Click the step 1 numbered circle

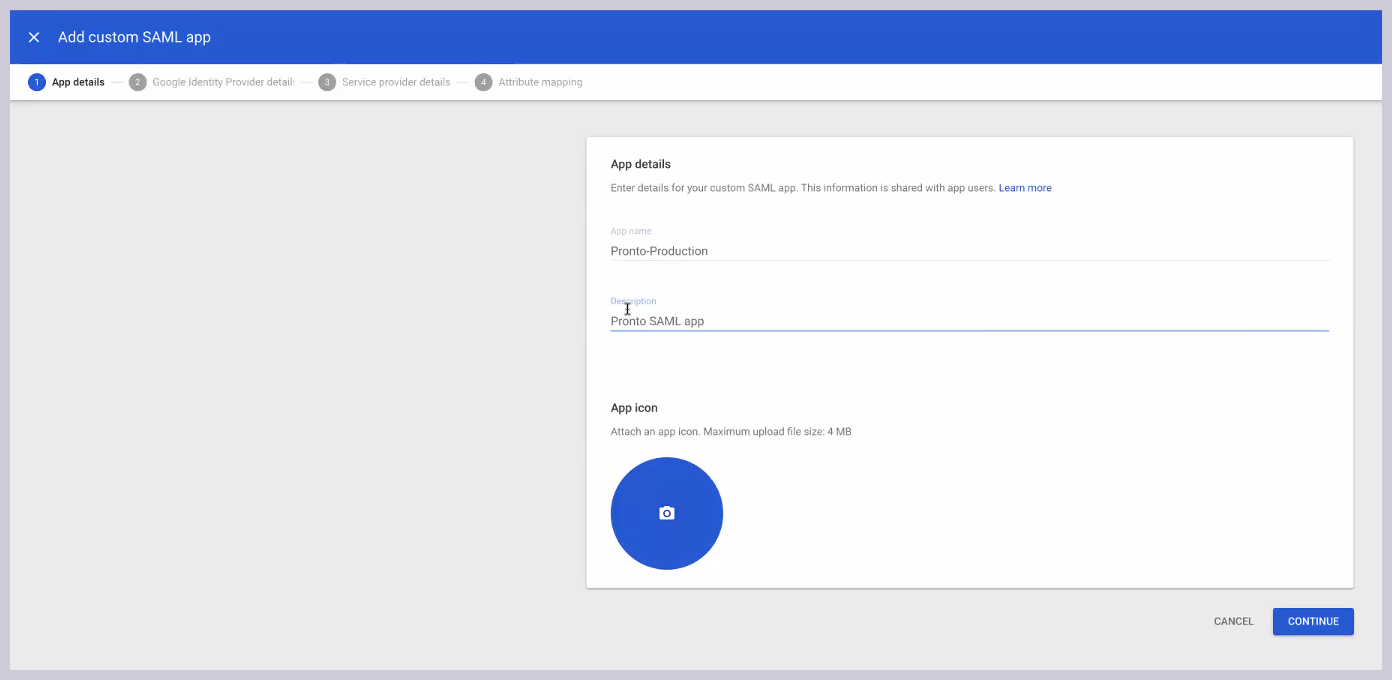click(37, 82)
